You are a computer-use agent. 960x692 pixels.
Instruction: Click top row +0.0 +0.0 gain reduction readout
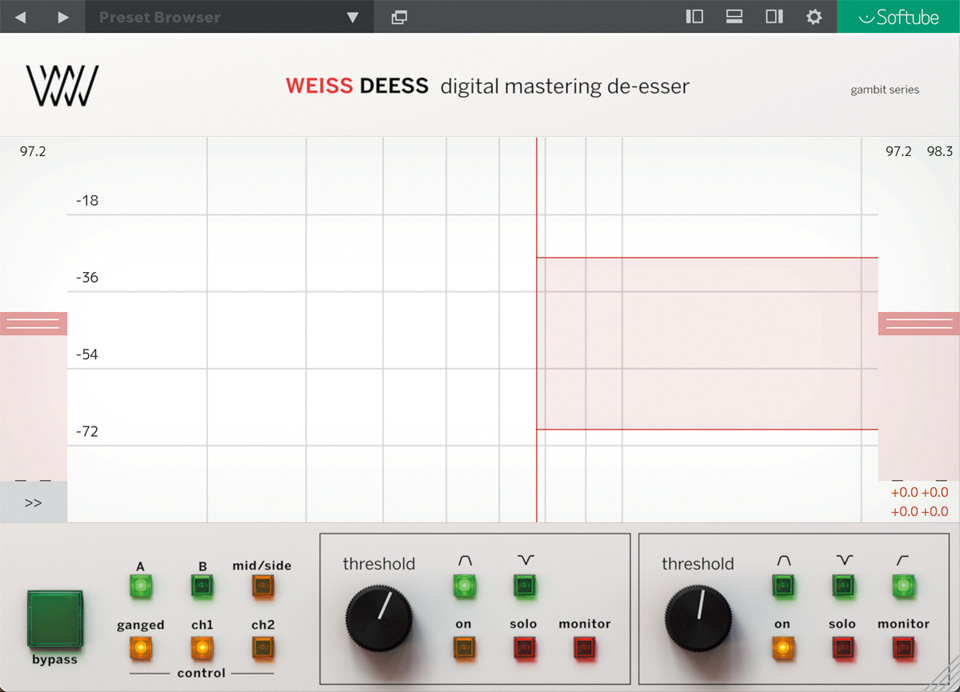coord(919,492)
